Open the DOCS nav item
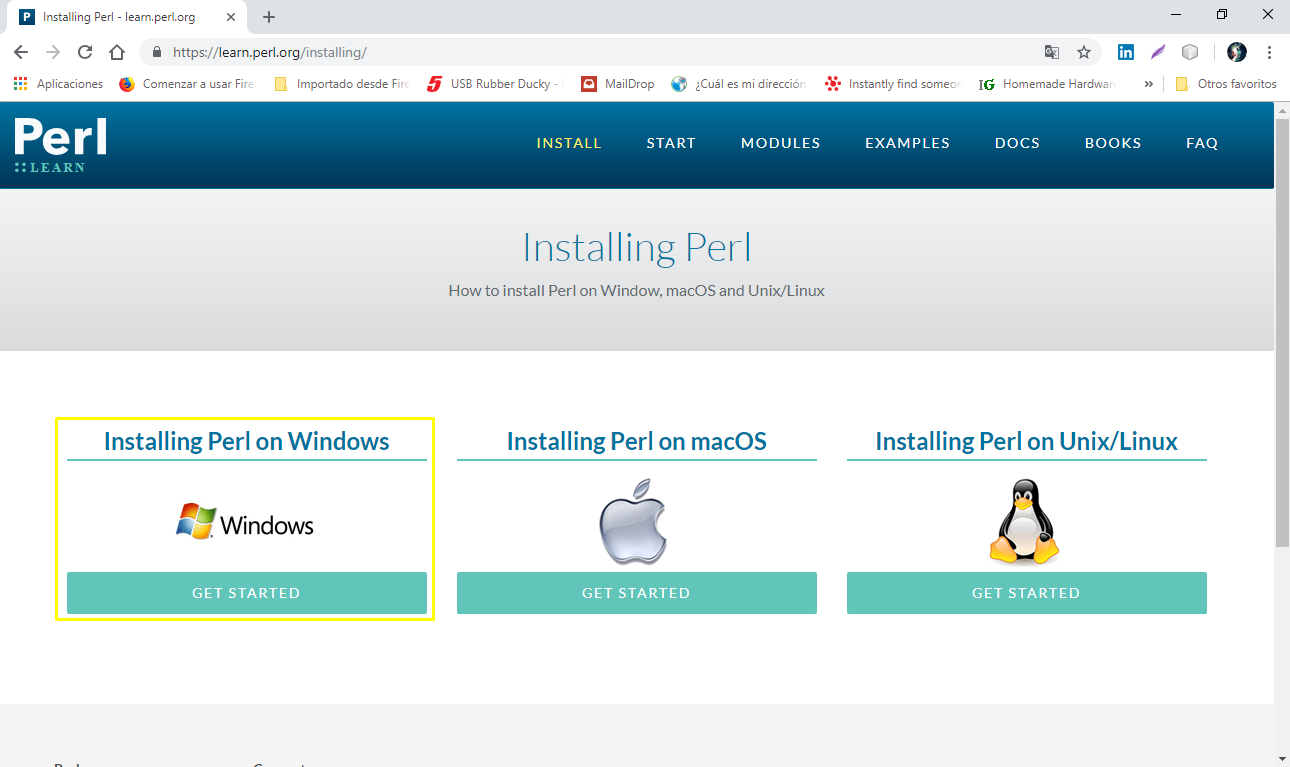The height and width of the screenshot is (767, 1290). [1018, 143]
